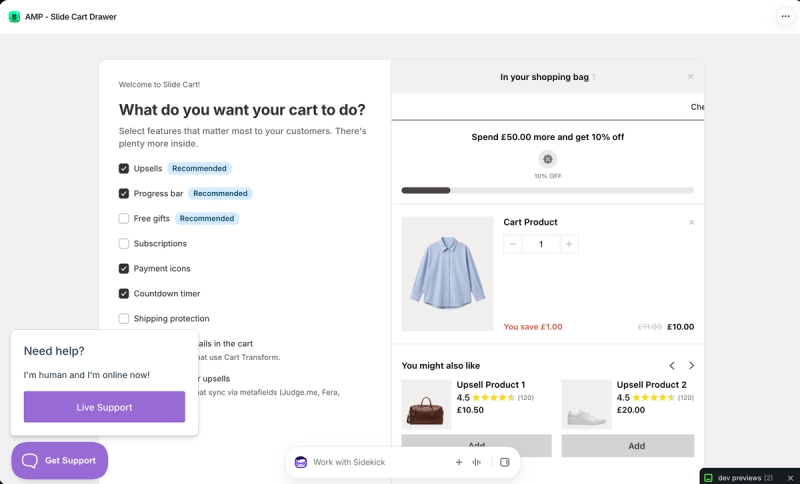Remove Cart Product with its X icon
Screen dimensions: 800x484
coord(691,222)
